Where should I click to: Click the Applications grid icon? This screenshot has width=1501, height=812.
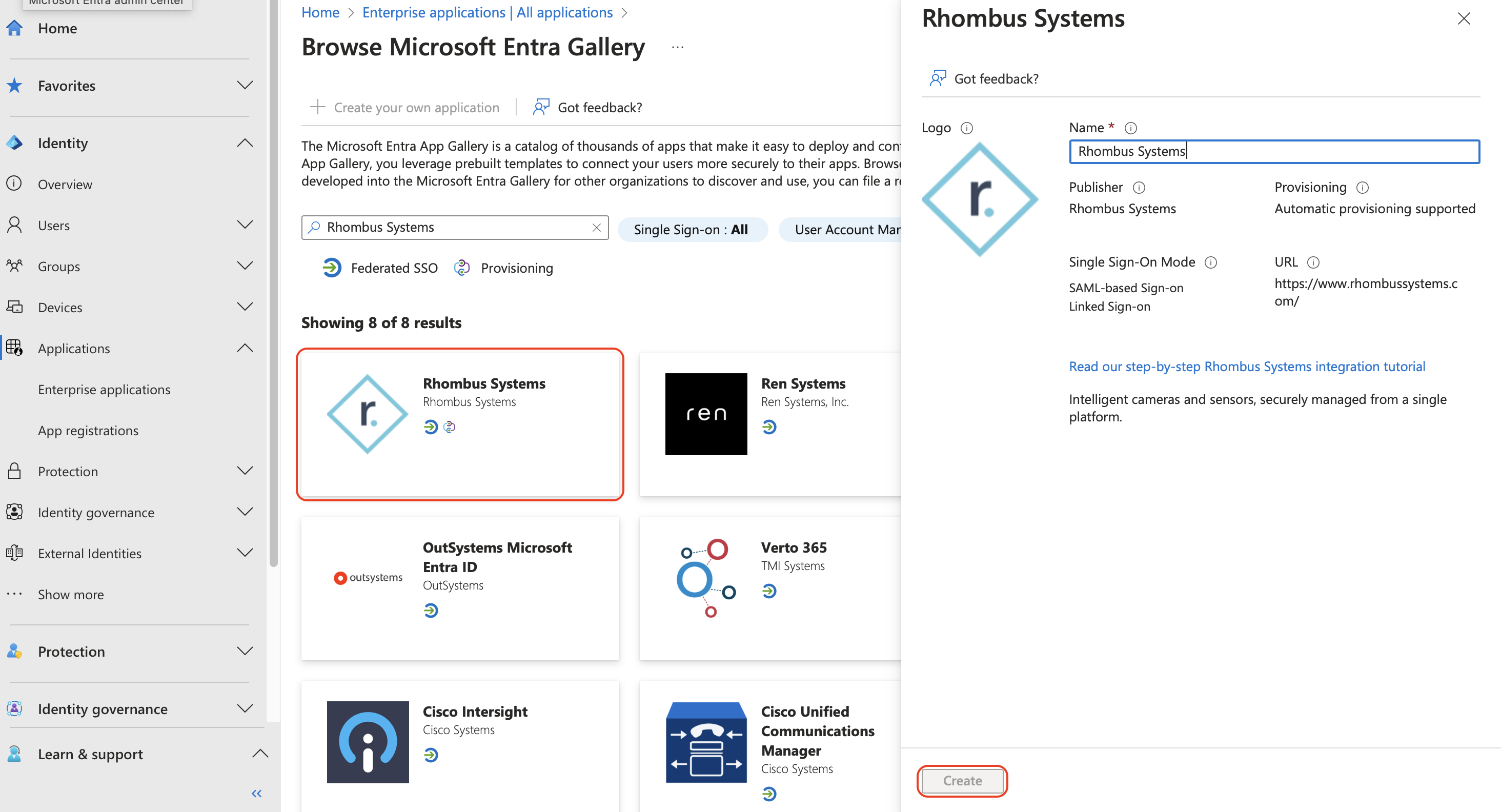pyautogui.click(x=14, y=348)
